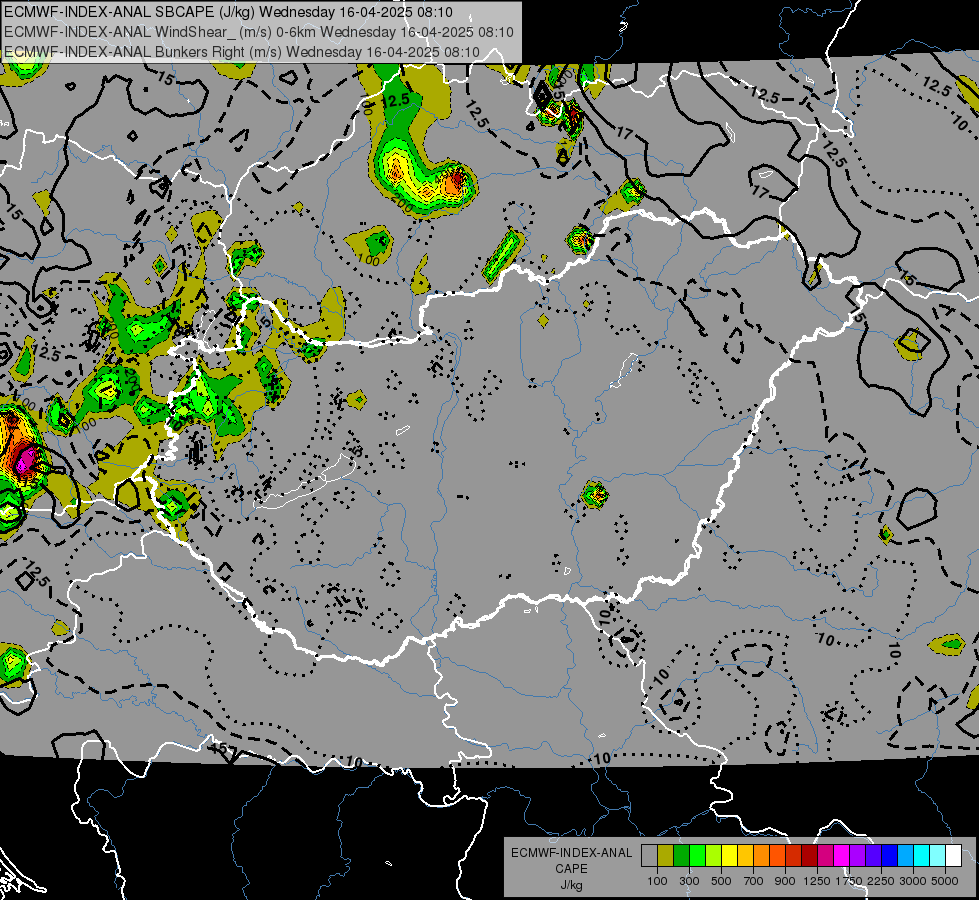Select the cyan legend swatch
The image size is (979, 900).
pyautogui.click(x=922, y=856)
